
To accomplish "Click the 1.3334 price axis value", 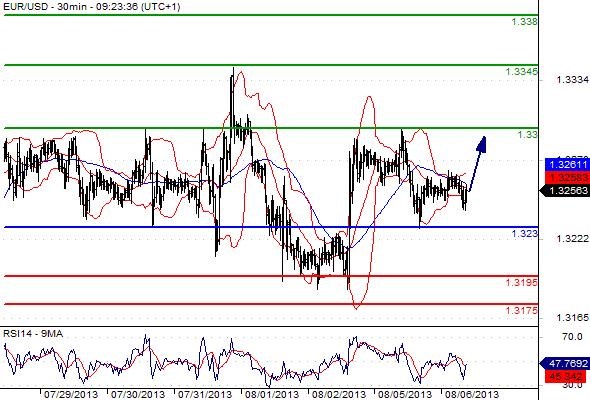I will point(572,79).
